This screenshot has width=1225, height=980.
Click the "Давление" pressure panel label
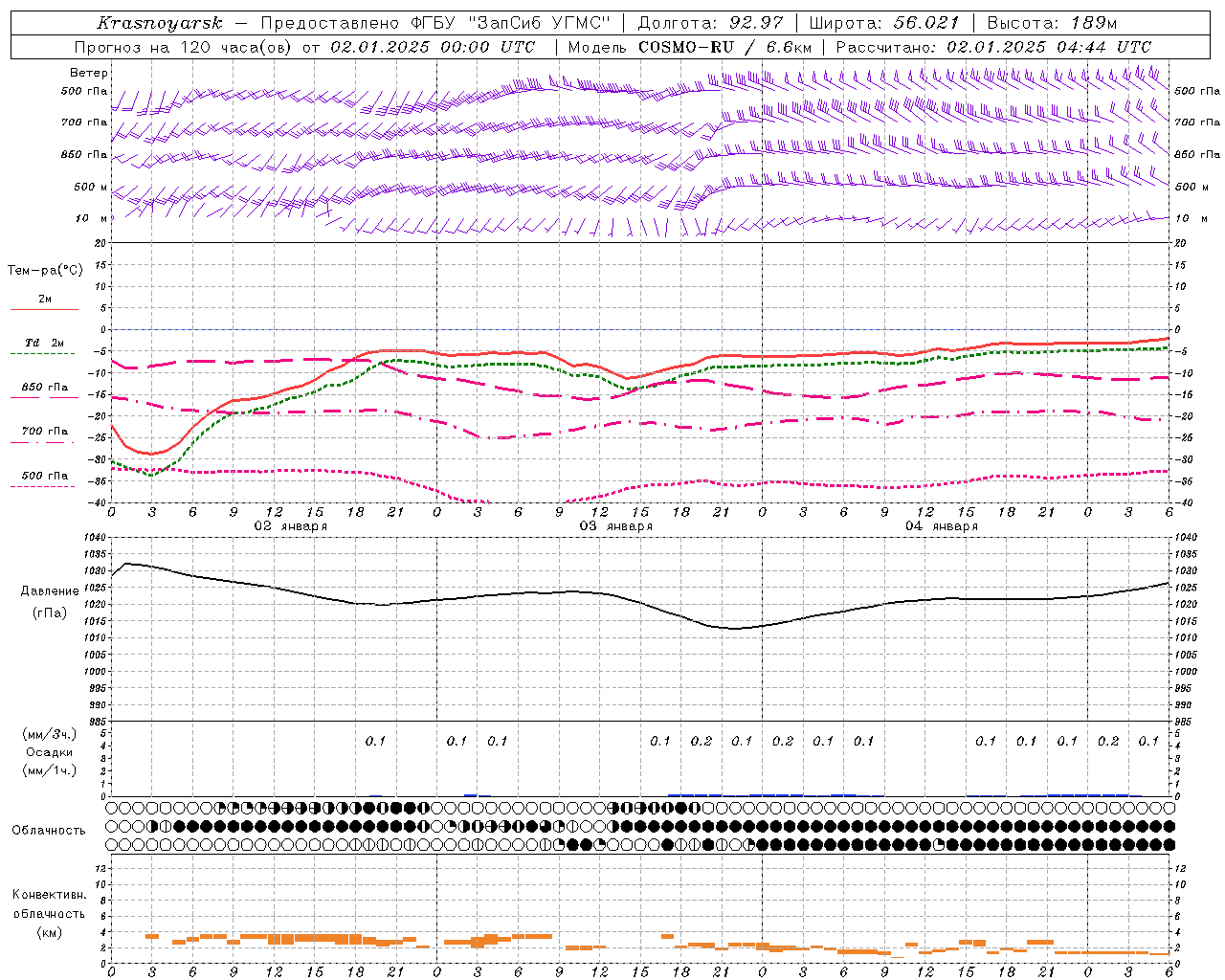(x=50, y=591)
